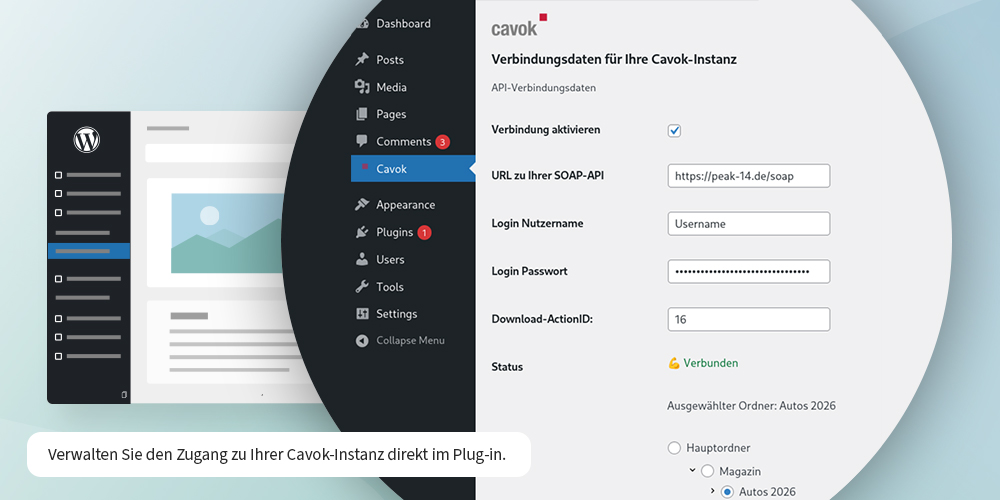The height and width of the screenshot is (500, 1000).
Task: Click the Tools wrench icon
Action: [362, 286]
